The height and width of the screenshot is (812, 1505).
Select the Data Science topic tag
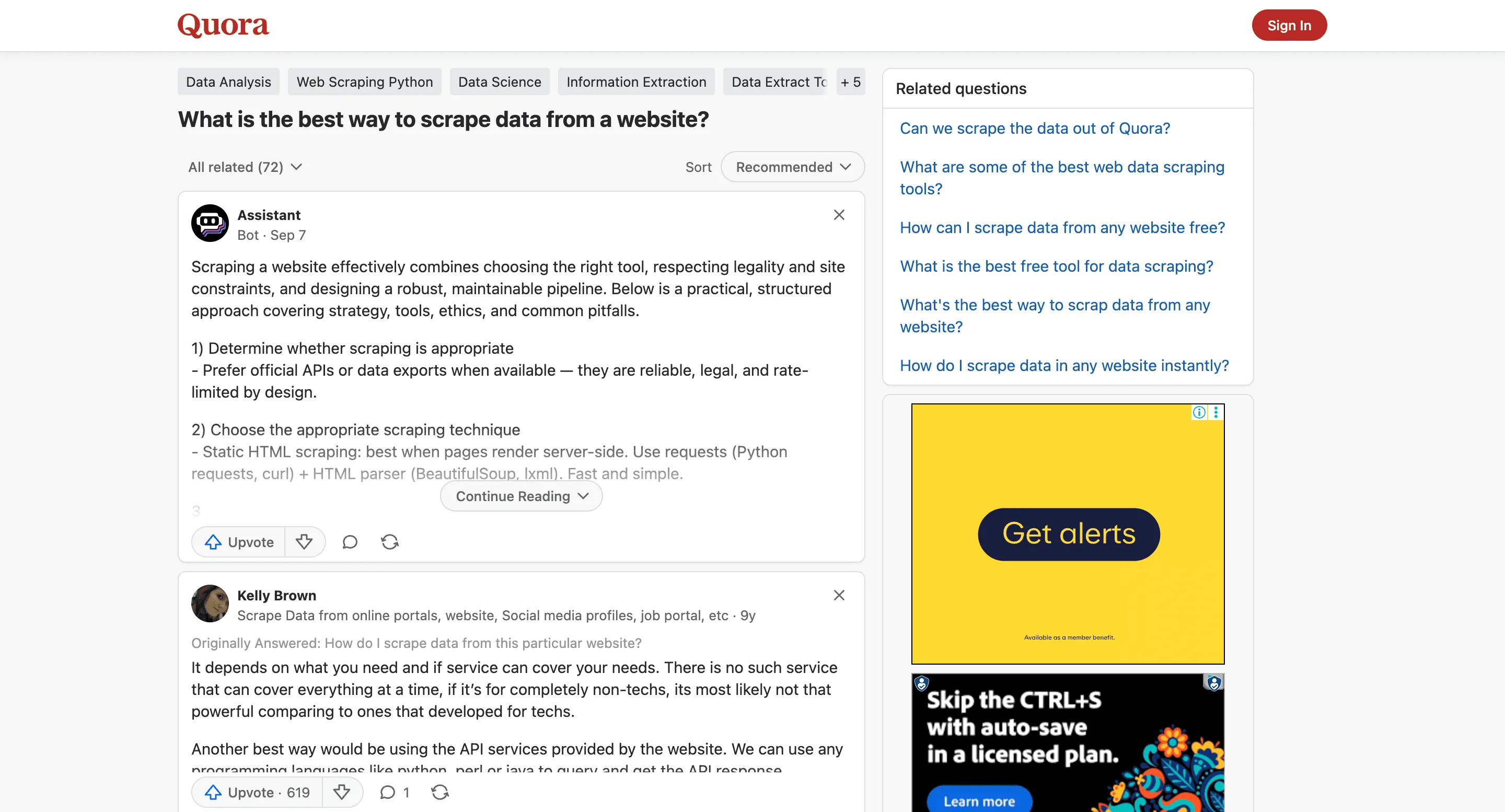click(x=499, y=82)
